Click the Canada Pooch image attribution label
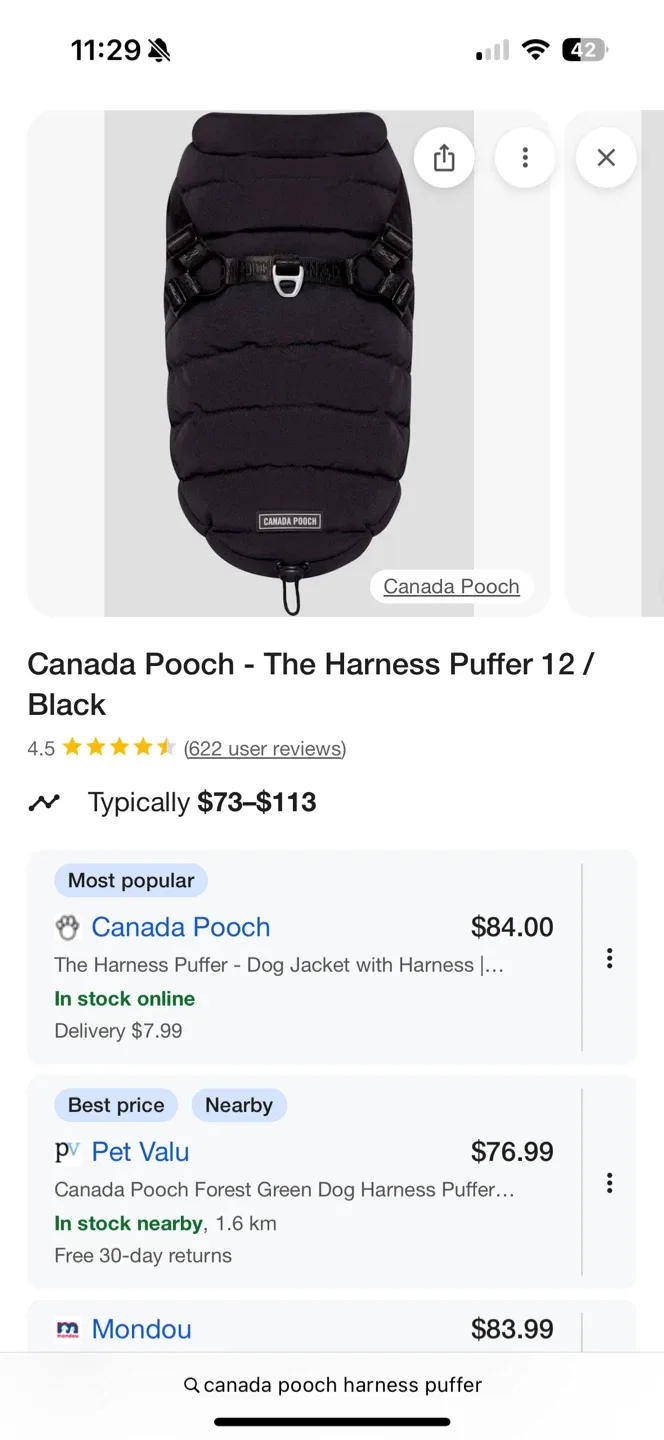This screenshot has height=1440, width=664. pyautogui.click(x=450, y=586)
